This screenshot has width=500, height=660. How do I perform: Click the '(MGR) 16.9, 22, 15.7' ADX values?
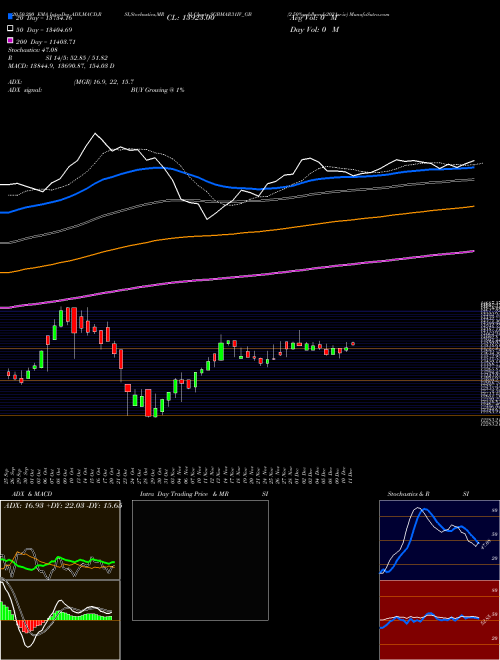point(104,82)
